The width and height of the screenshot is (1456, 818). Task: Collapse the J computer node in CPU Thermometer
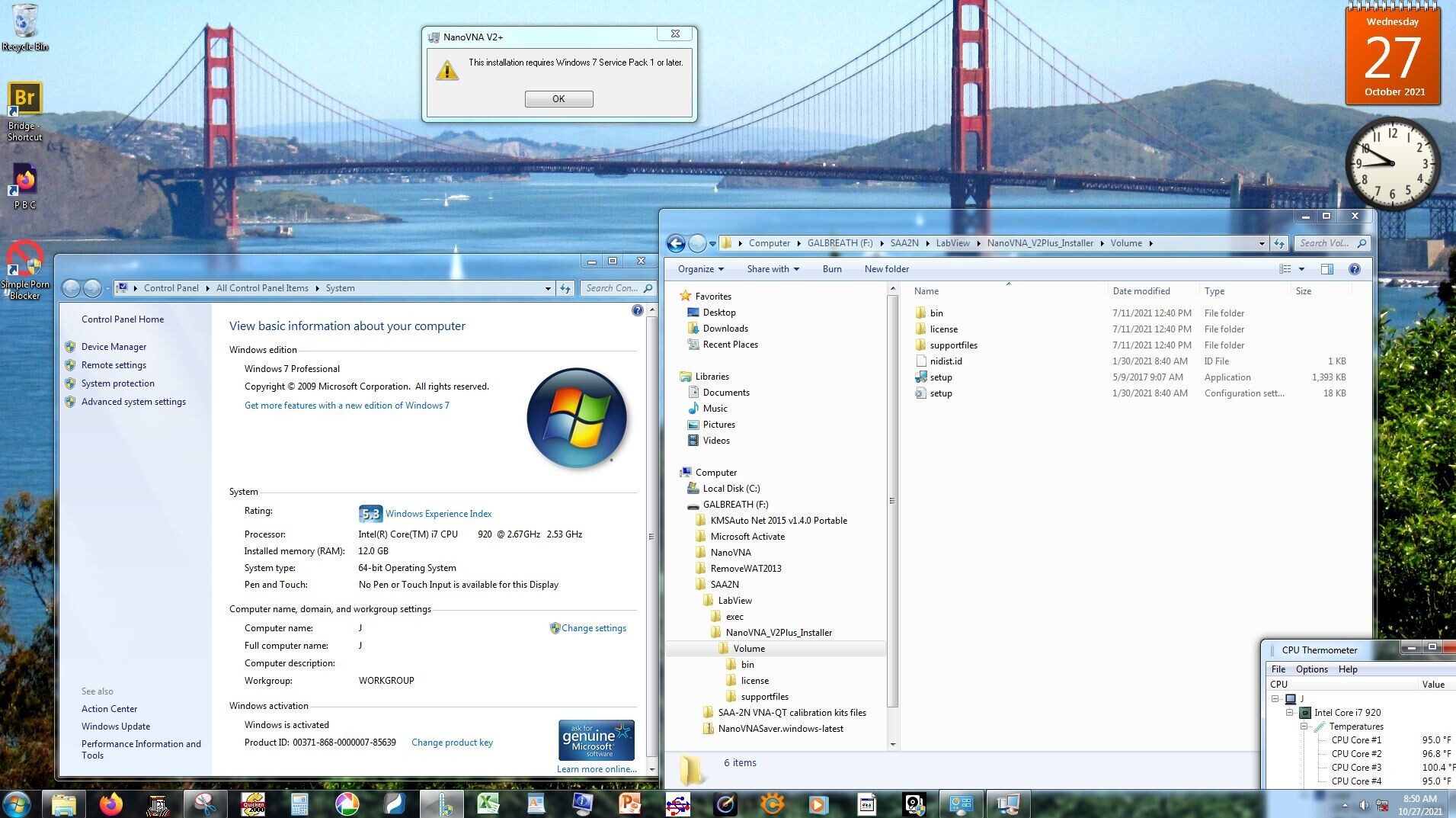(1275, 699)
